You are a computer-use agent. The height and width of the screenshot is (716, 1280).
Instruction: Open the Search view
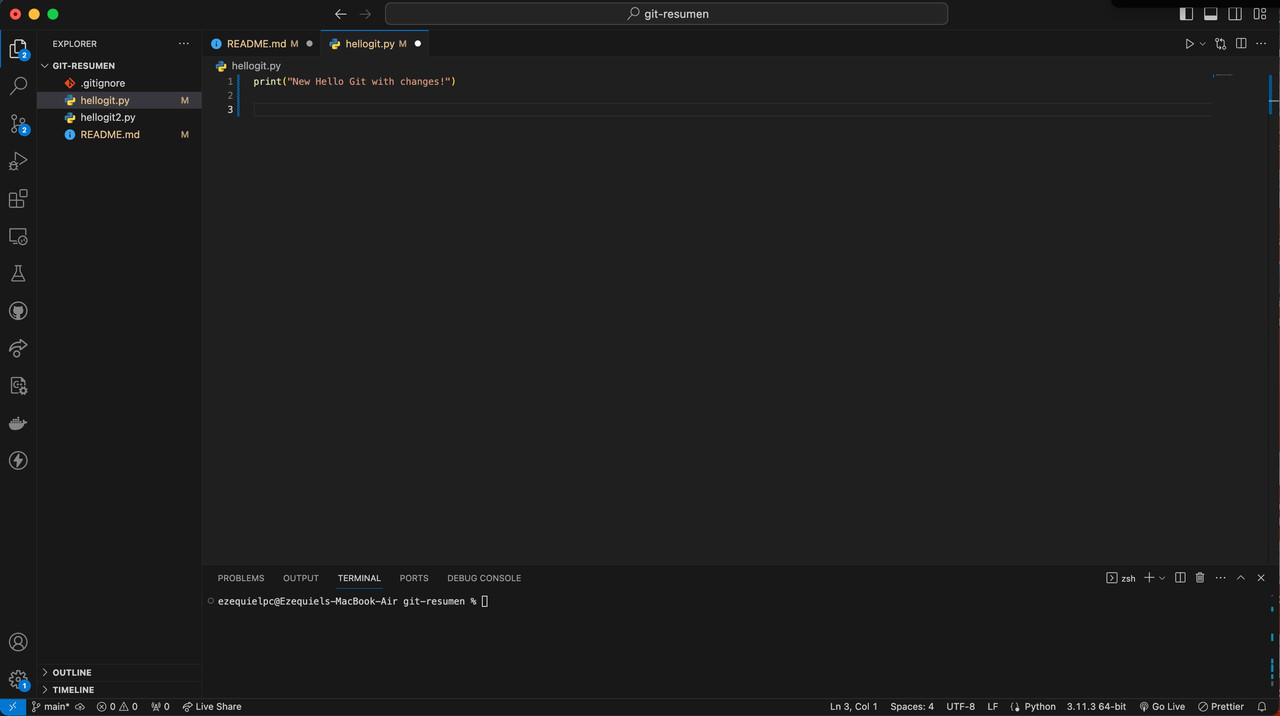coord(18,87)
